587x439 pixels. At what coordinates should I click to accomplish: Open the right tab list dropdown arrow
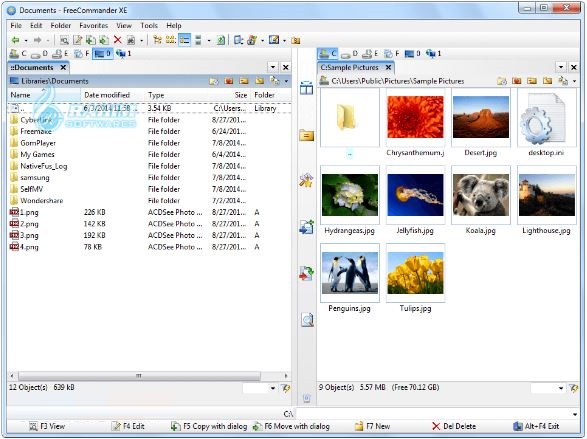tap(561, 67)
